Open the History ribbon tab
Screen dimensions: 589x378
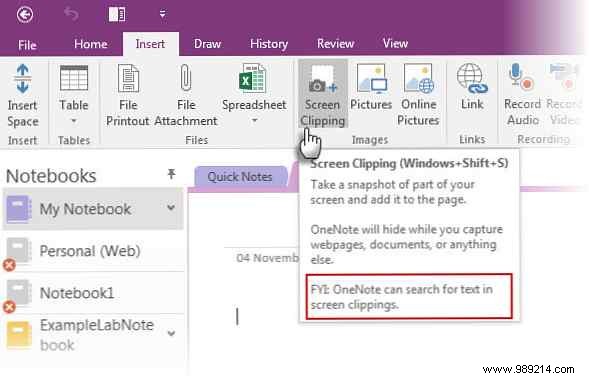(x=269, y=44)
